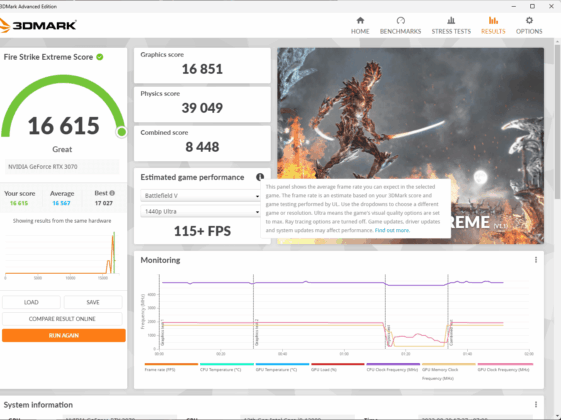Click the vertical scrollbar on the right
The width and height of the screenshot is (561, 420).
click(557, 122)
